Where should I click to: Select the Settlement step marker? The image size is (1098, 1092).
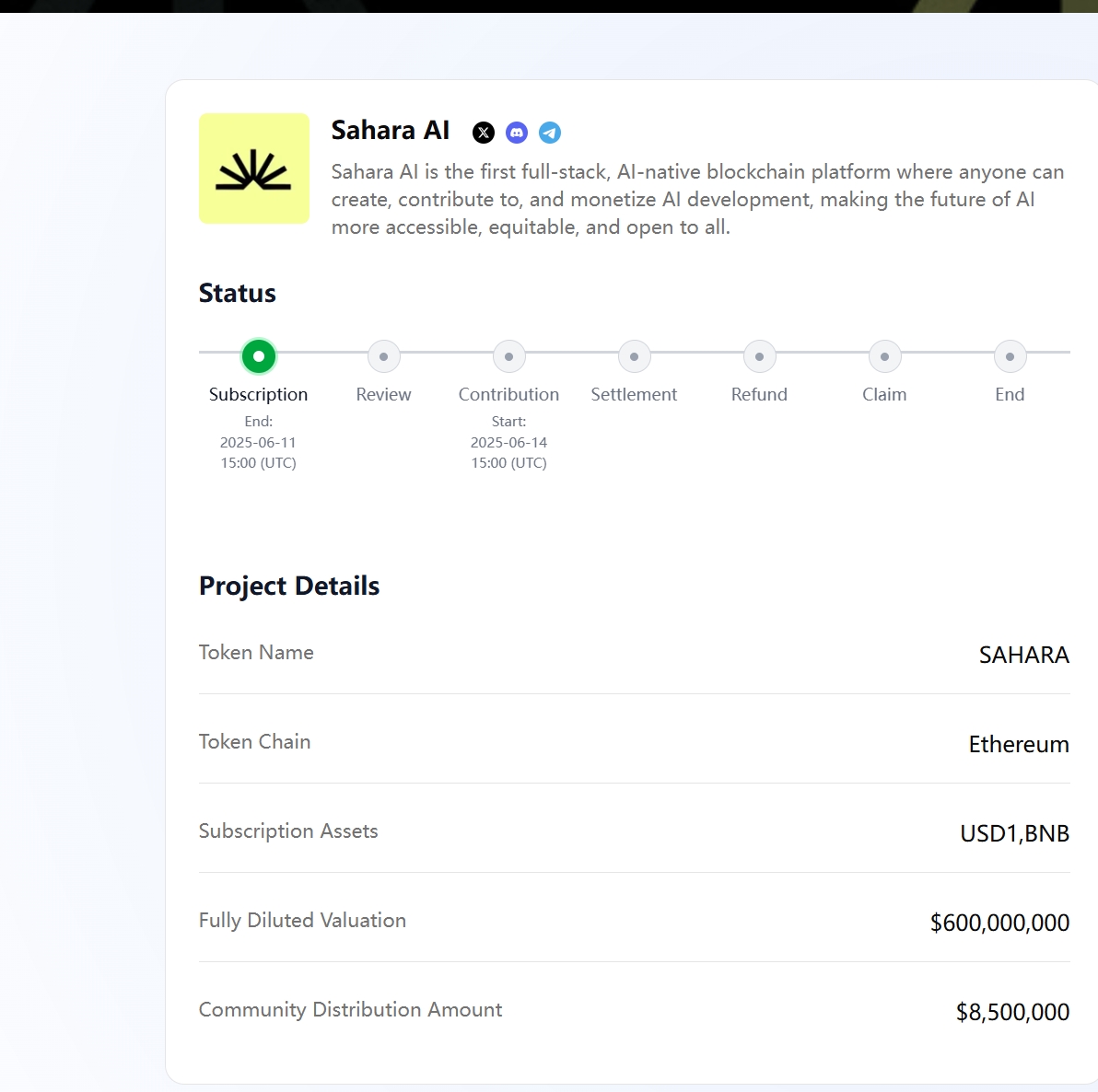coord(635,357)
